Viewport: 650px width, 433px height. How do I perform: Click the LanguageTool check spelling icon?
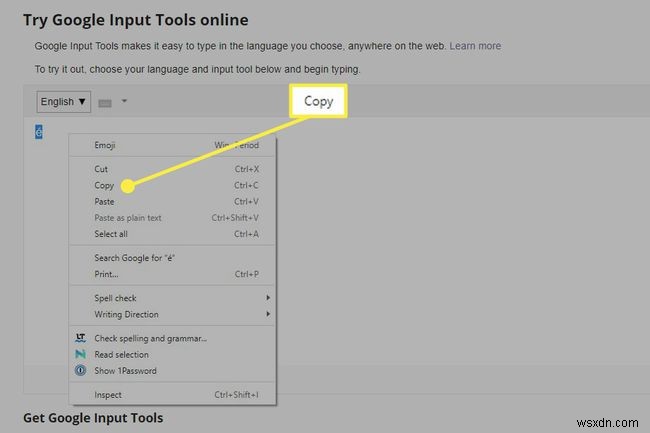coord(80,338)
